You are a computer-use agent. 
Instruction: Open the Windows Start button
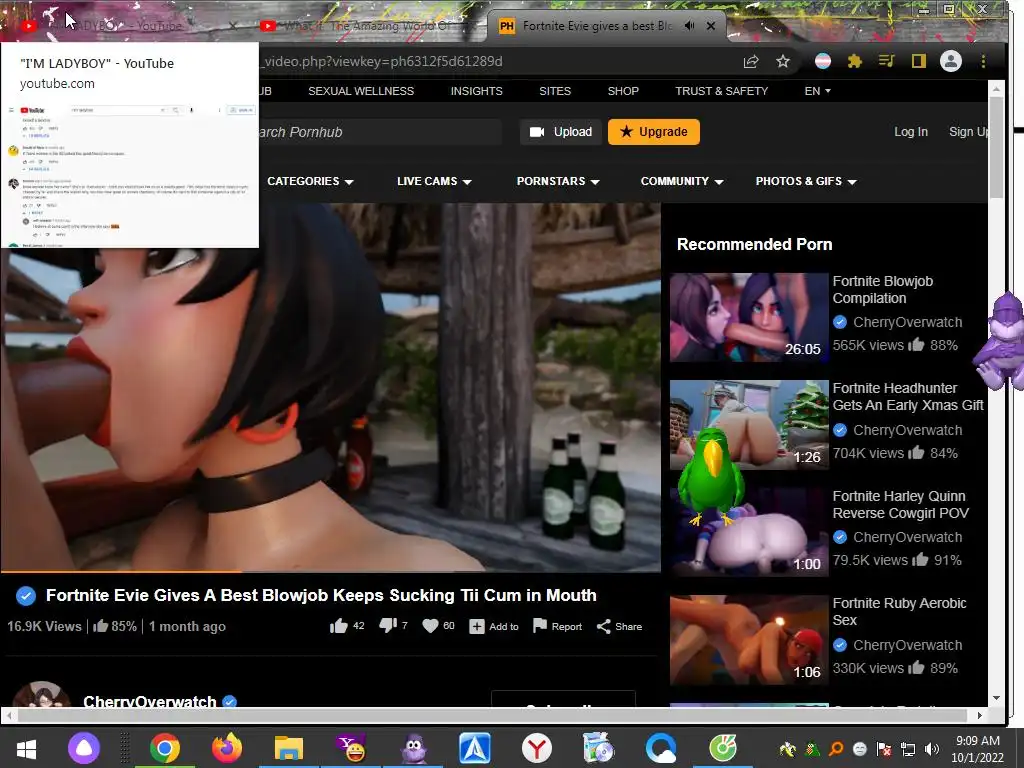[26, 748]
